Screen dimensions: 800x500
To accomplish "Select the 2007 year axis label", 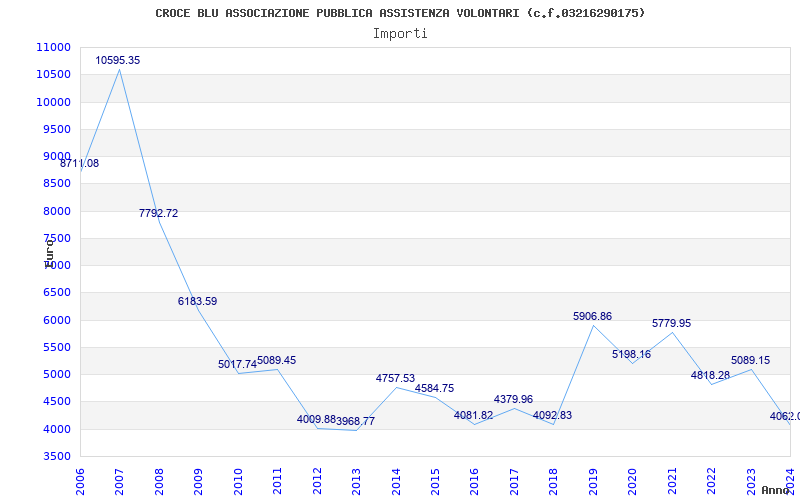I will tap(119, 482).
